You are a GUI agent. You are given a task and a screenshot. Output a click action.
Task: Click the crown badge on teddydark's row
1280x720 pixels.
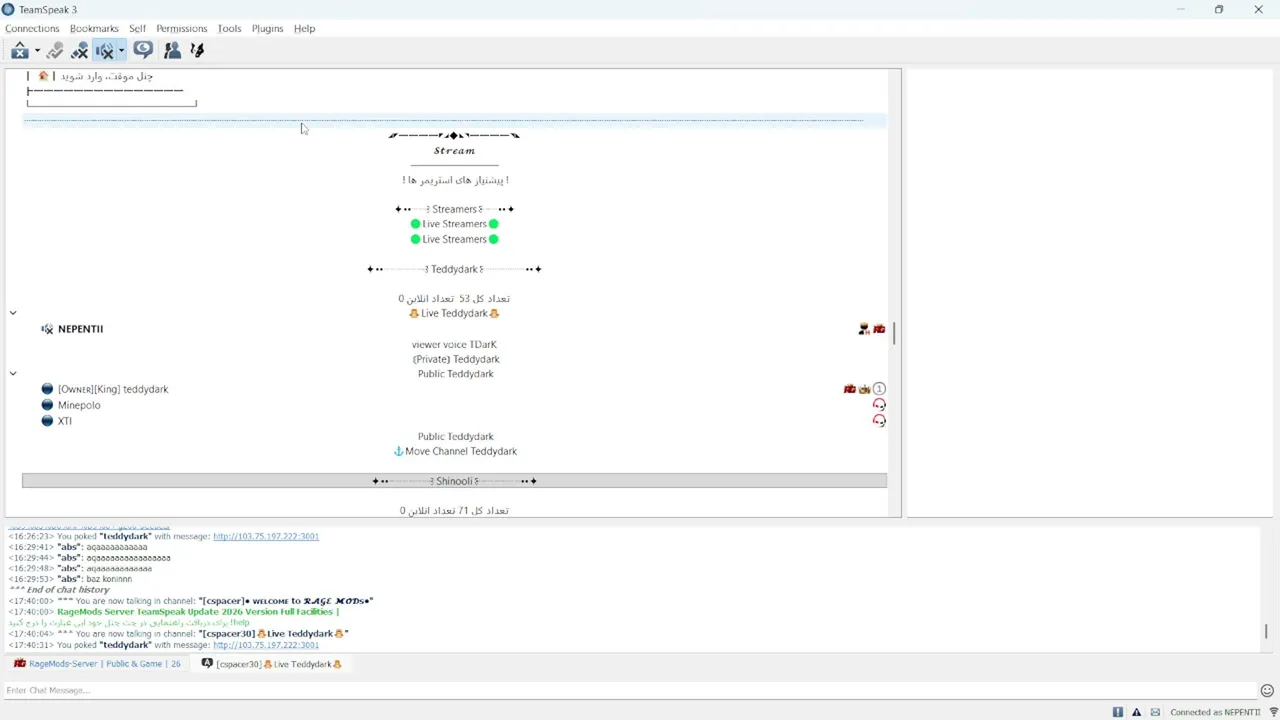pos(864,389)
